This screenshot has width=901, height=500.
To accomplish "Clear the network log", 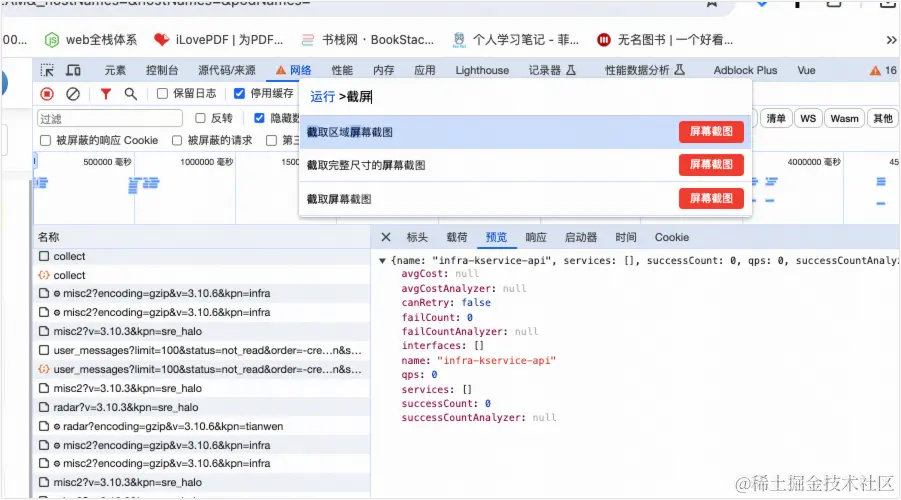I will point(73,94).
